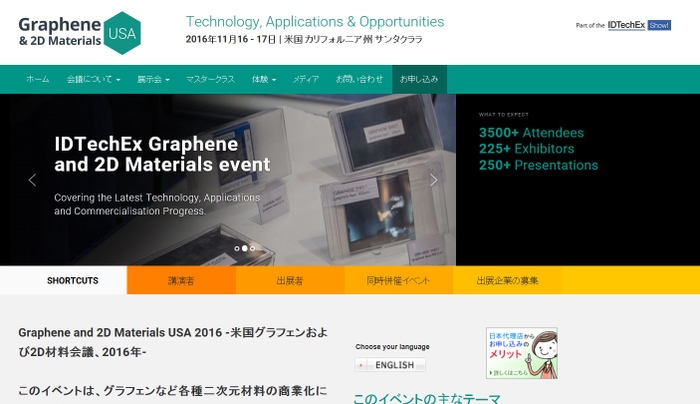Click the Choose your language label
The image size is (700, 404).
(392, 346)
